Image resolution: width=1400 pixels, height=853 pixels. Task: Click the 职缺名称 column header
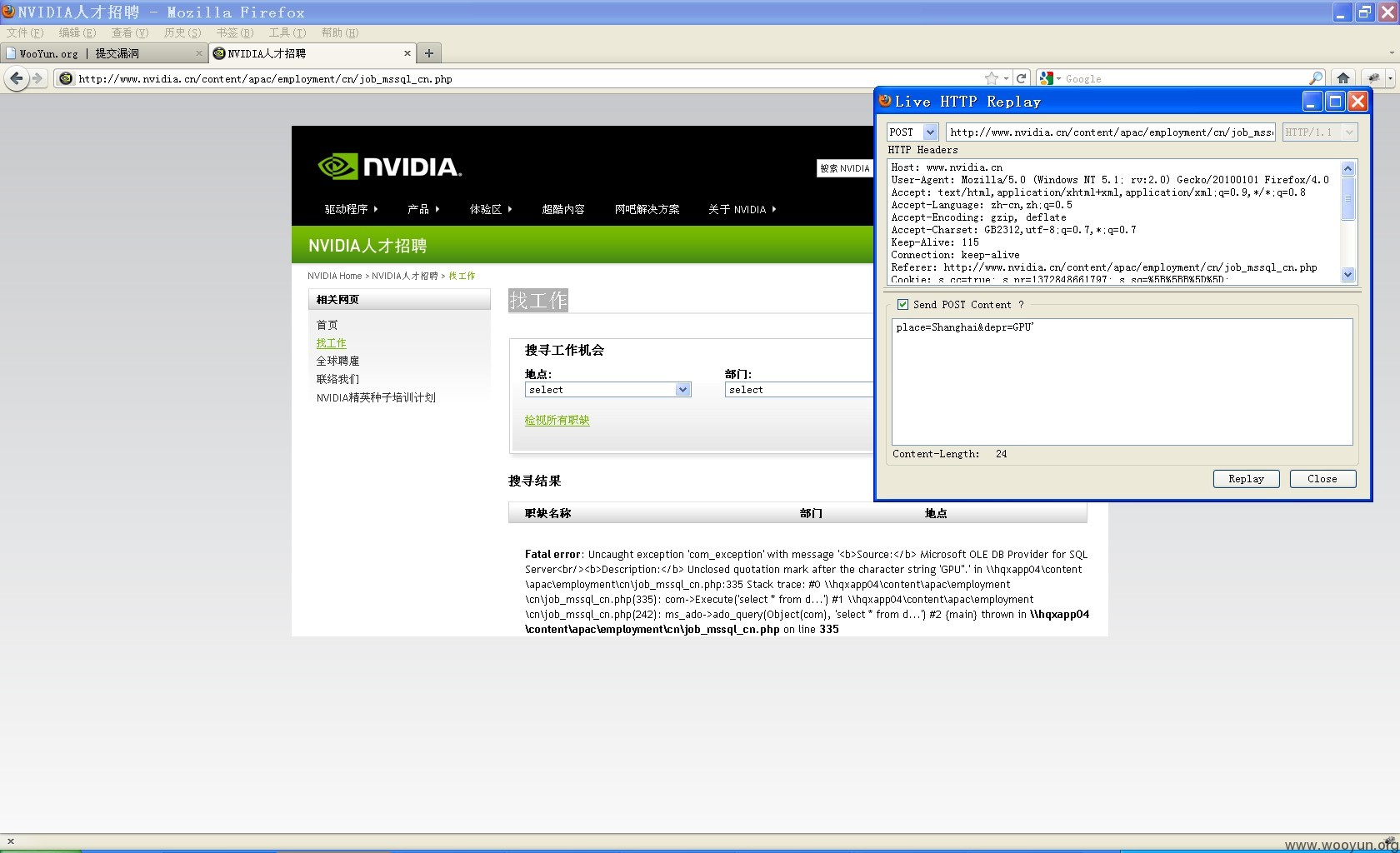coord(547,513)
